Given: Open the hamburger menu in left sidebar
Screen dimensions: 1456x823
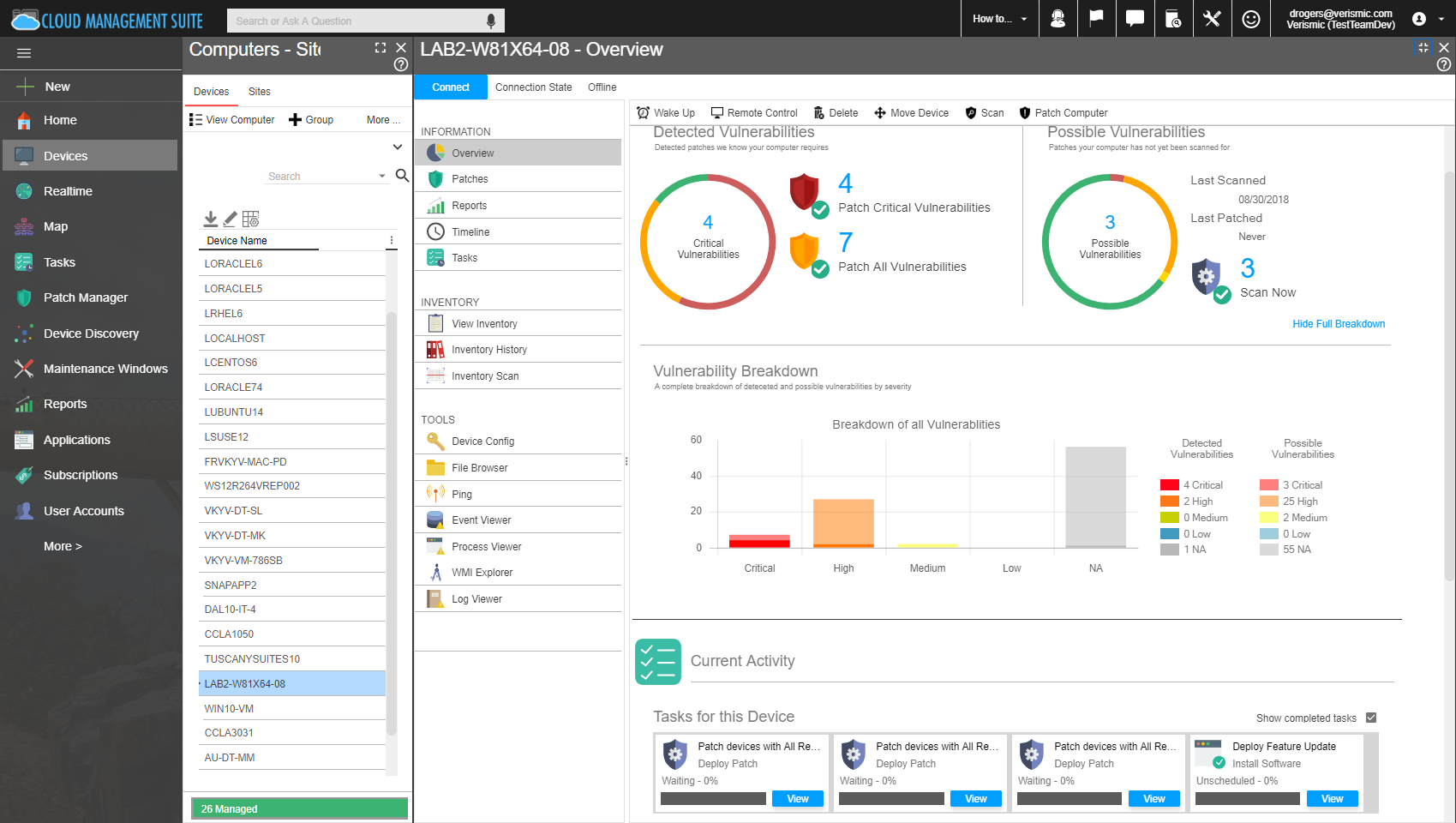Looking at the screenshot, I should [x=24, y=53].
